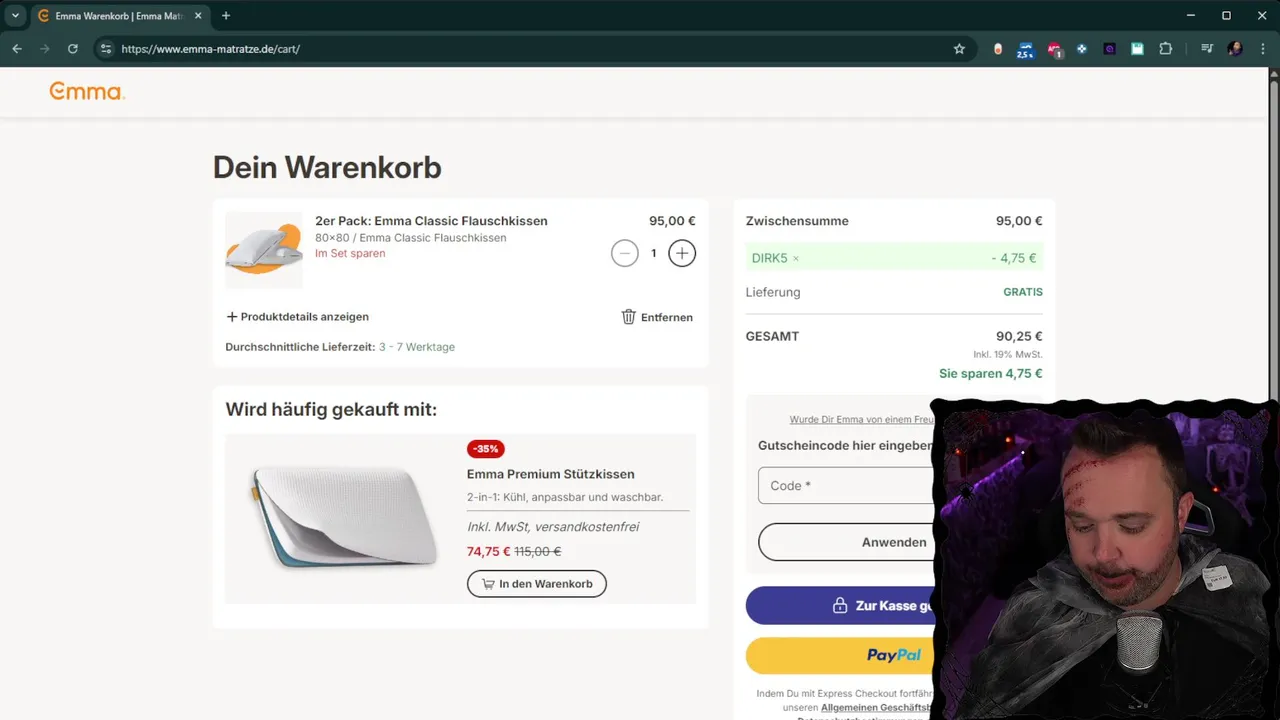Screen dimensions: 1280x720
Task: Close the Emma Warenkorb tab
Action: click(x=200, y=16)
